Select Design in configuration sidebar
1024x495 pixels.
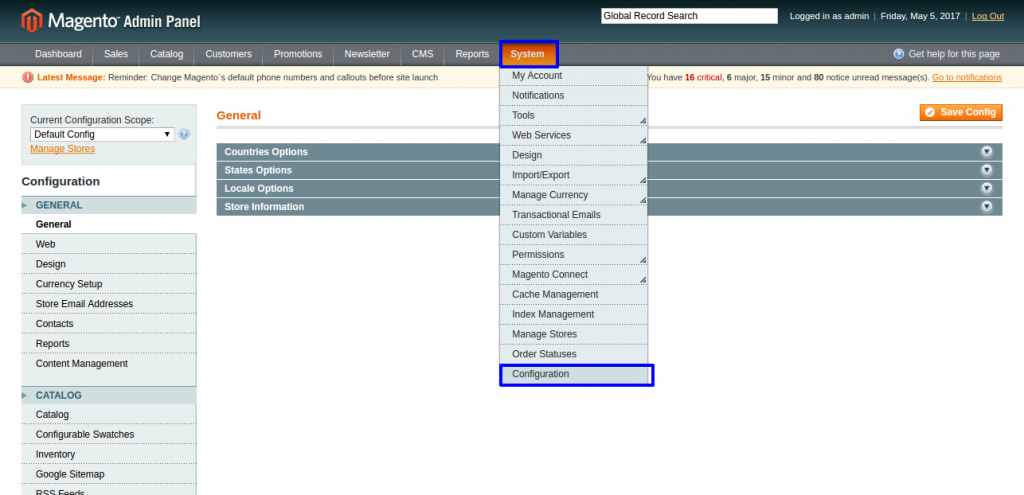pyautogui.click(x=108, y=264)
